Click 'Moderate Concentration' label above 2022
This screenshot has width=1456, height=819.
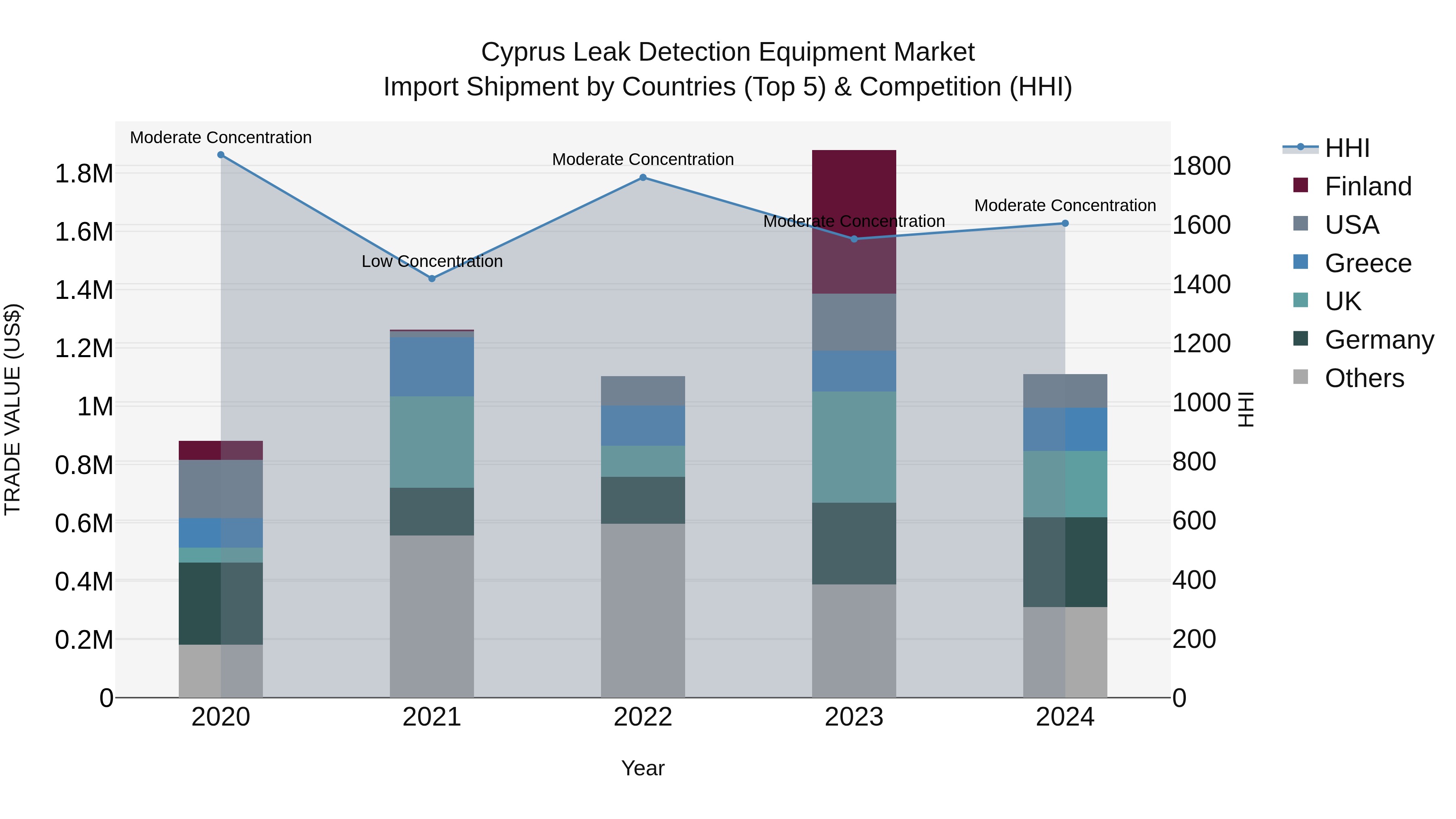tap(643, 159)
